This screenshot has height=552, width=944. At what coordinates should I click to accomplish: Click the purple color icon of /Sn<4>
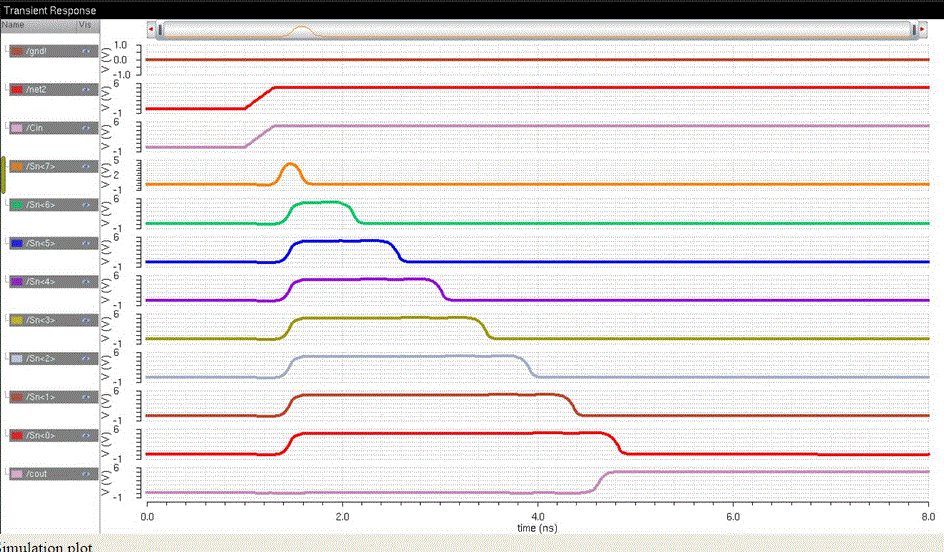click(x=17, y=282)
